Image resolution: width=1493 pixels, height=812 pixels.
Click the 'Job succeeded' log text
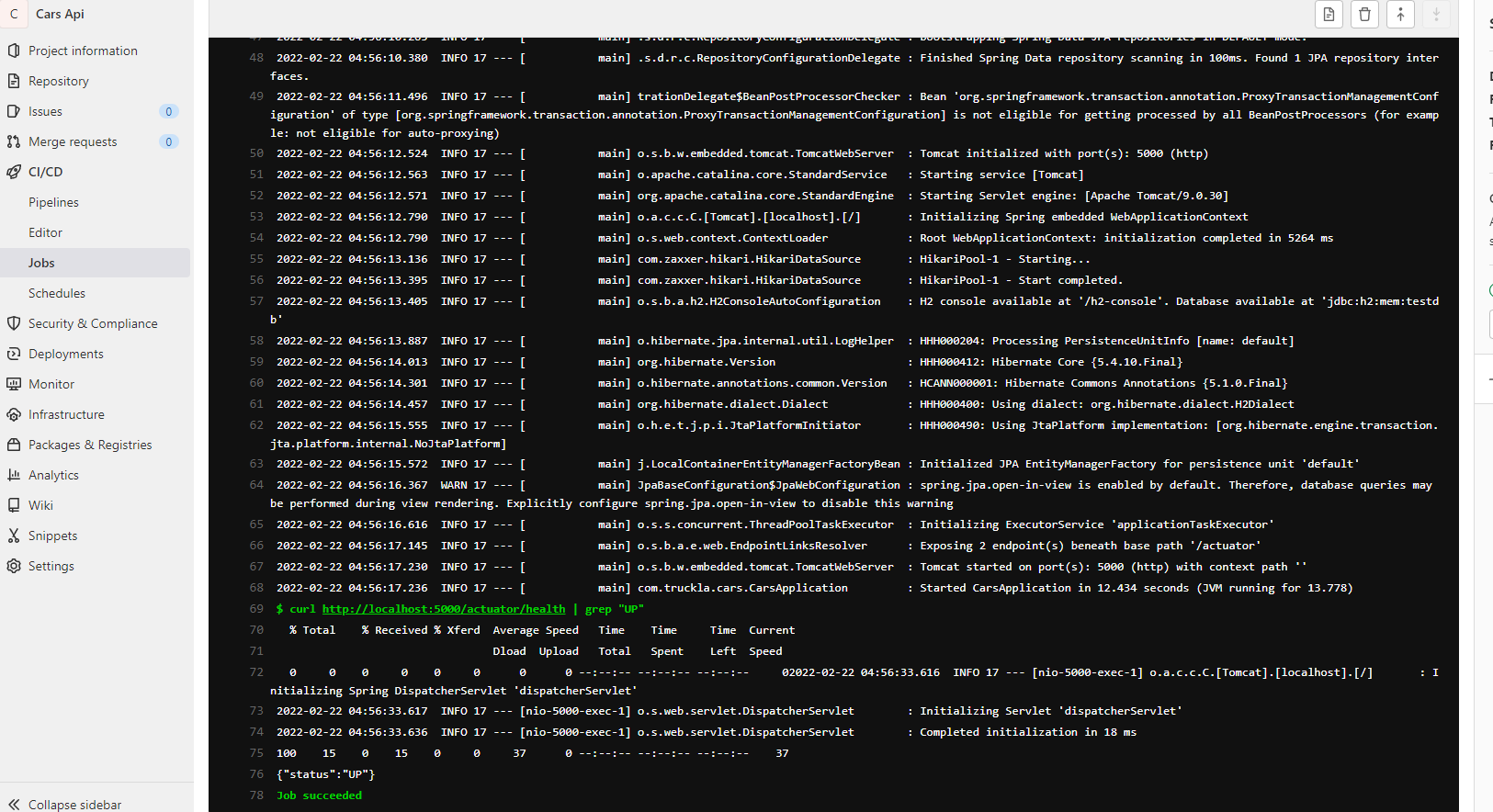(320, 795)
